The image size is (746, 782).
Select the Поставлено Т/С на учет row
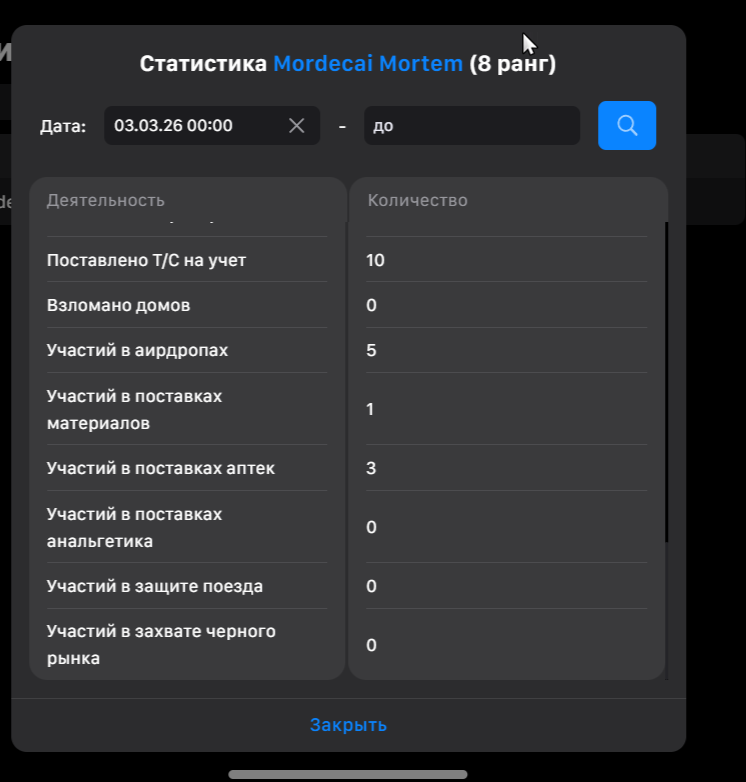(146, 260)
